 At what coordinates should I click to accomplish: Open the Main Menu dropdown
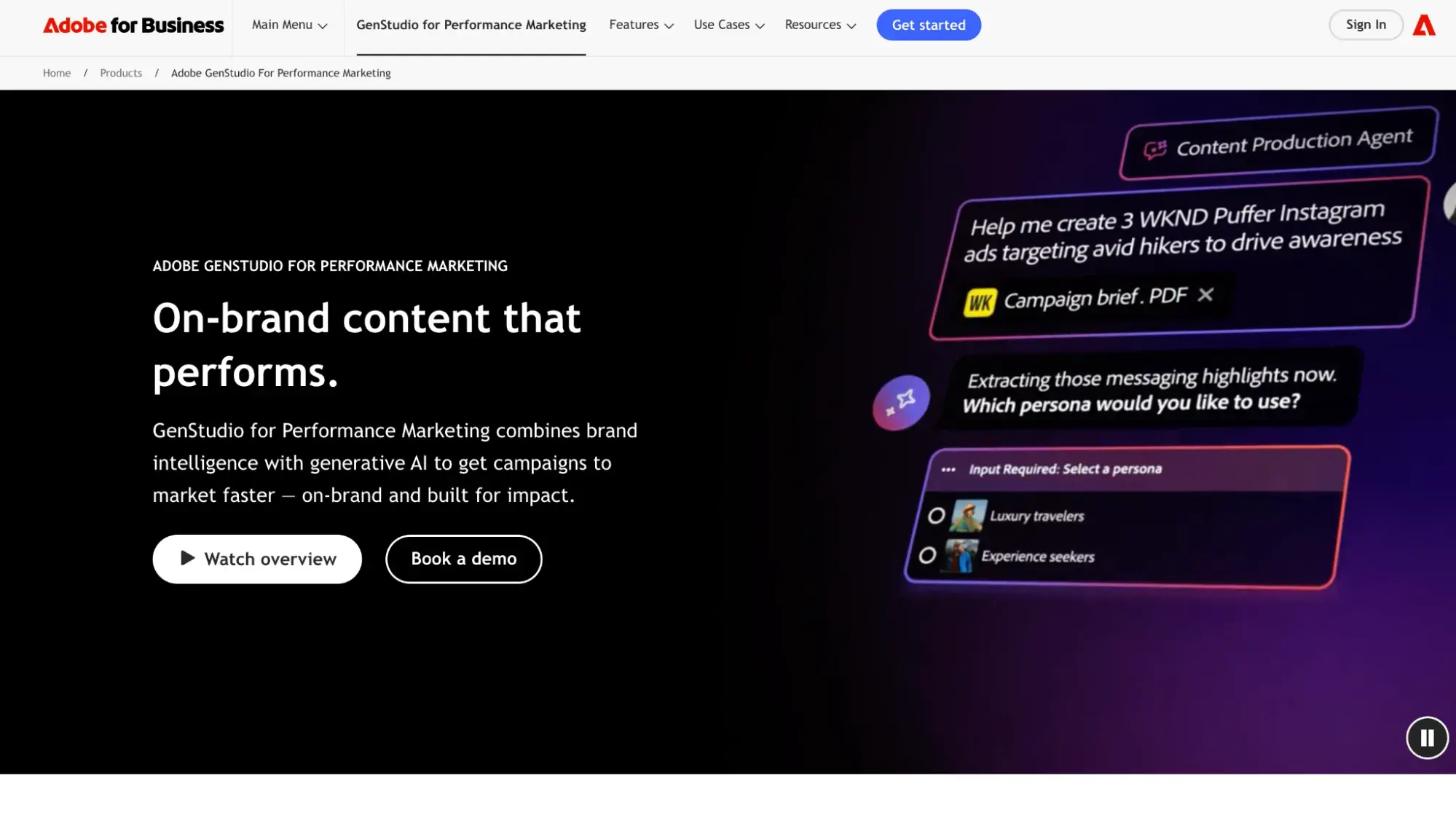[288, 24]
